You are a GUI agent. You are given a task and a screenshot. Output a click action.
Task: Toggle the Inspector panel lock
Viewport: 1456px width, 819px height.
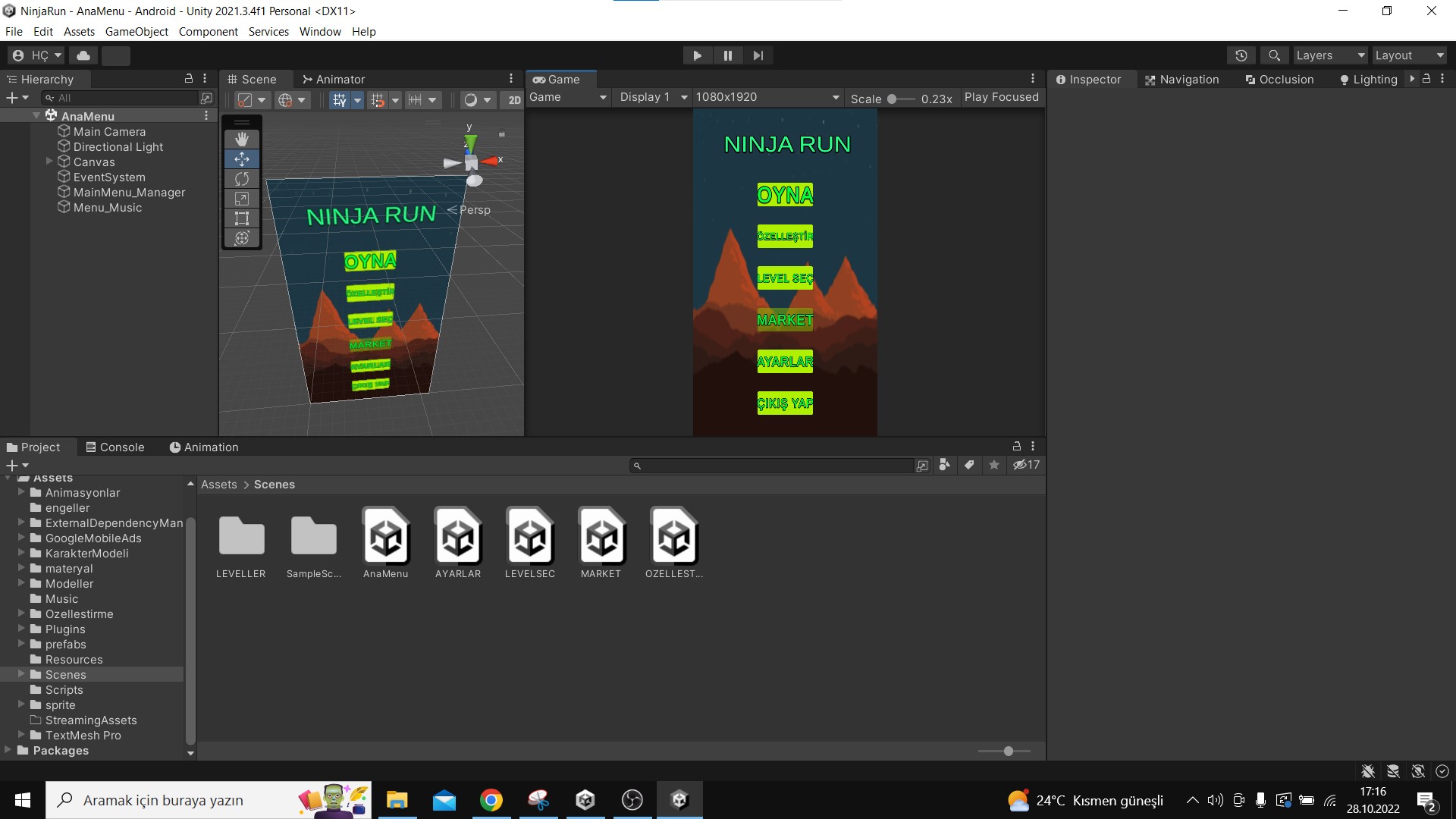(1426, 79)
